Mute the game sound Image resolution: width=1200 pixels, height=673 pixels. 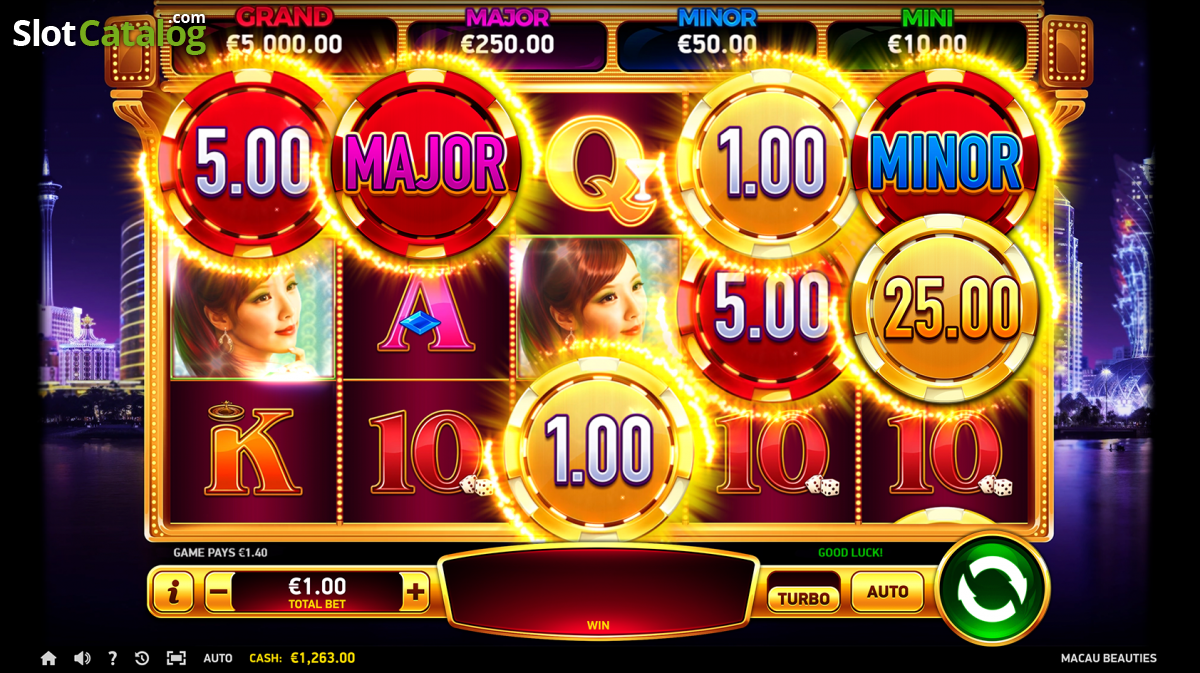[82, 658]
